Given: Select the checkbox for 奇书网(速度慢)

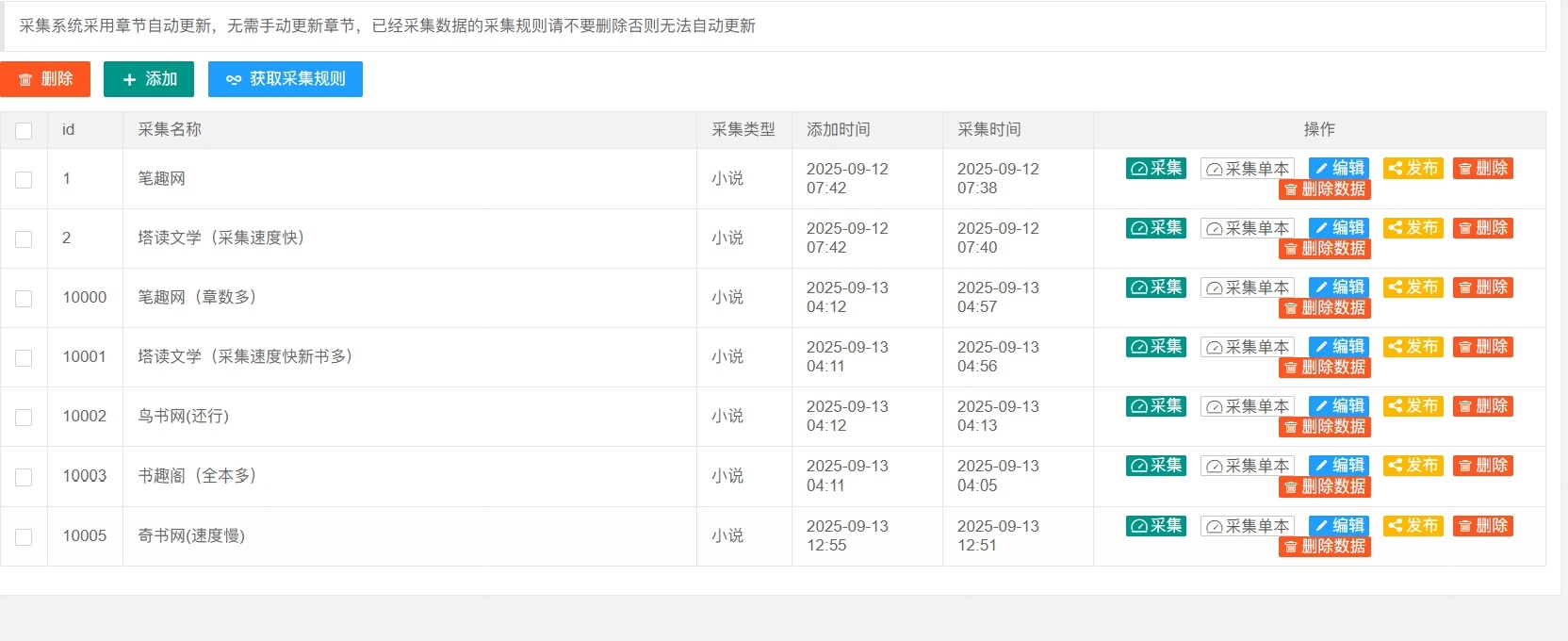Looking at the screenshot, I should click(x=24, y=537).
